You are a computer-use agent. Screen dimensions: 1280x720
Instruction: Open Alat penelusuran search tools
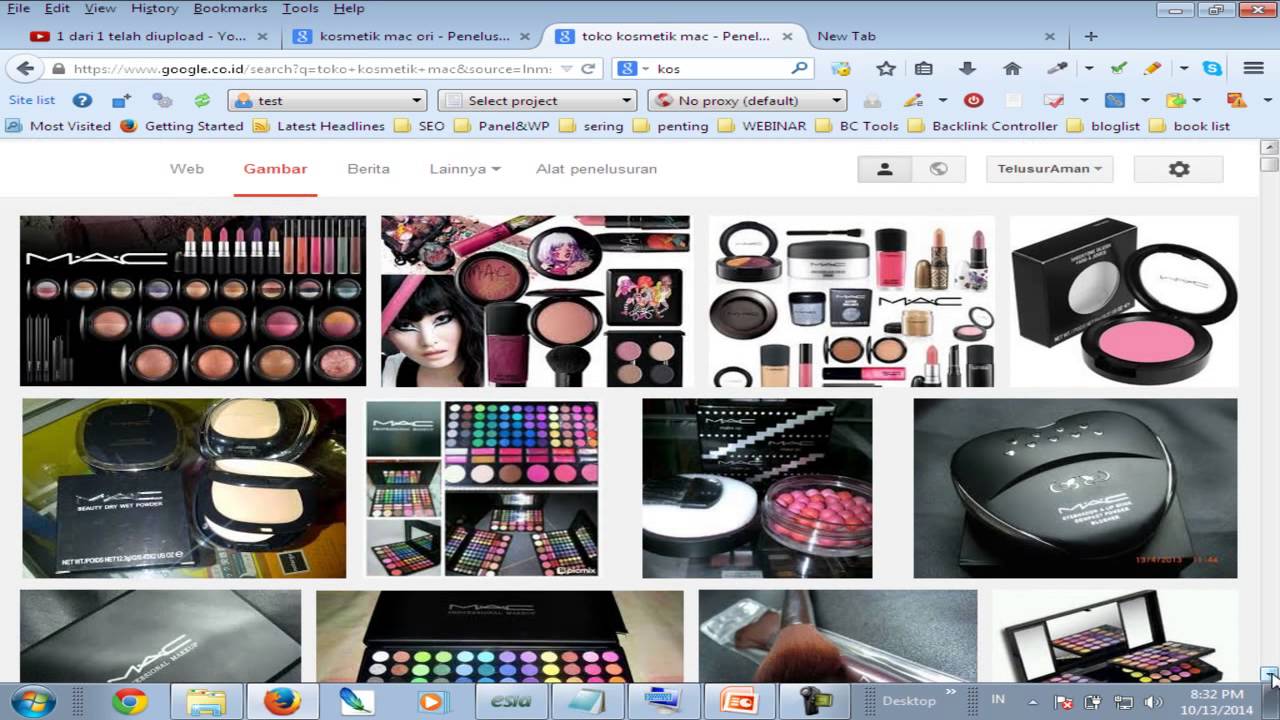[596, 169]
